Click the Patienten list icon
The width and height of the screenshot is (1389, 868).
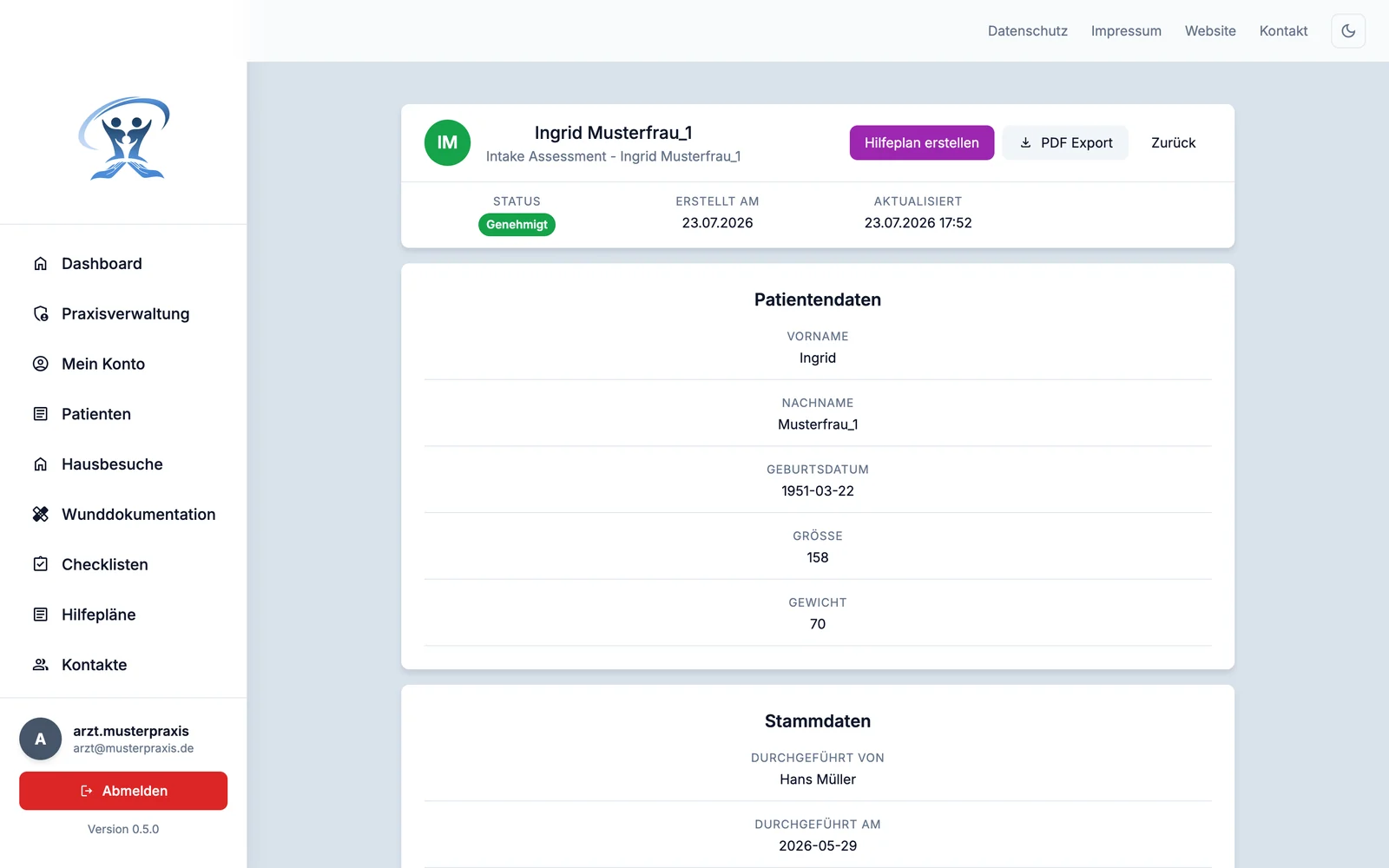pos(41,414)
